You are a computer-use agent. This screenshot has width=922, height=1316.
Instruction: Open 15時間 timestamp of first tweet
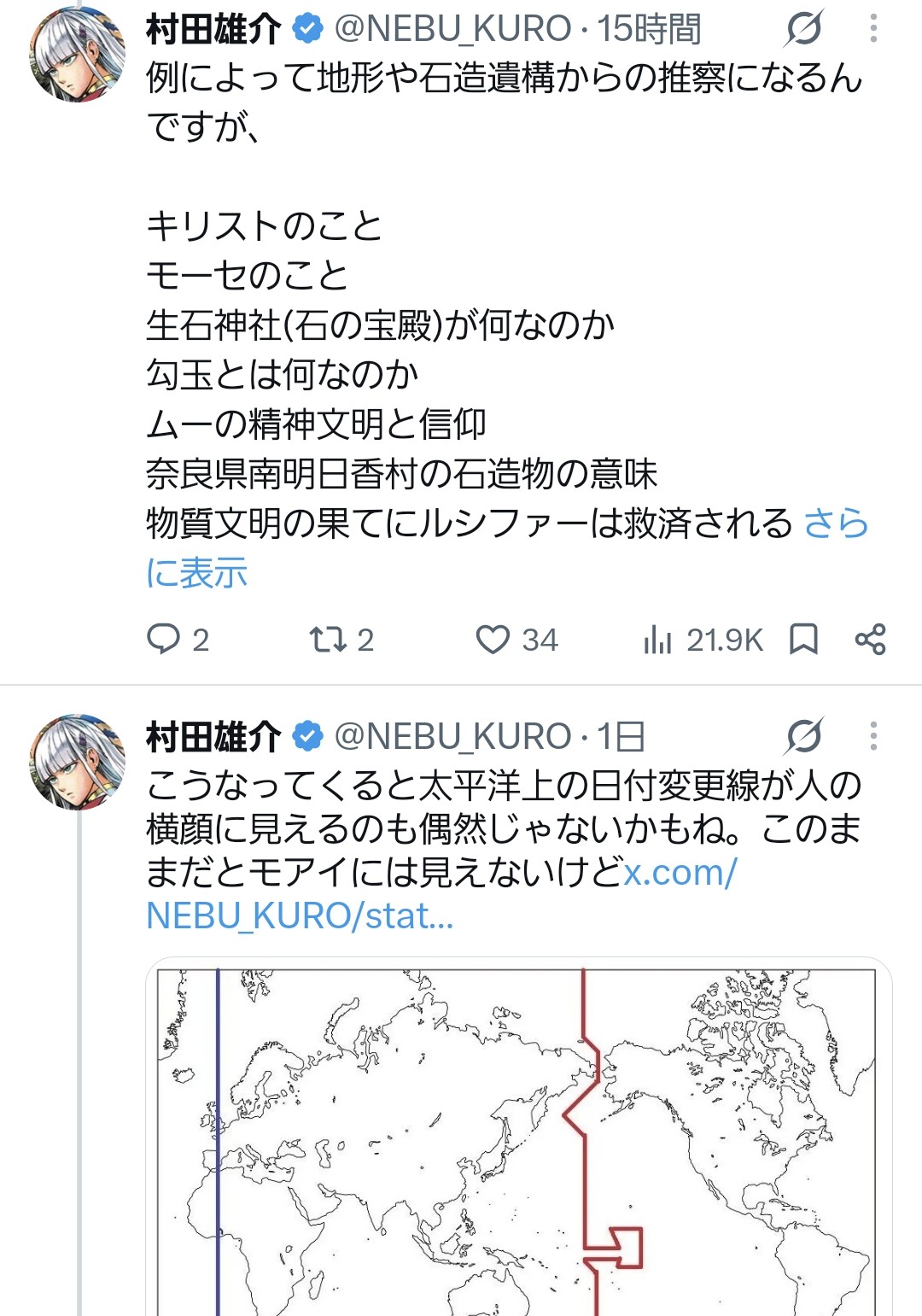click(648, 29)
